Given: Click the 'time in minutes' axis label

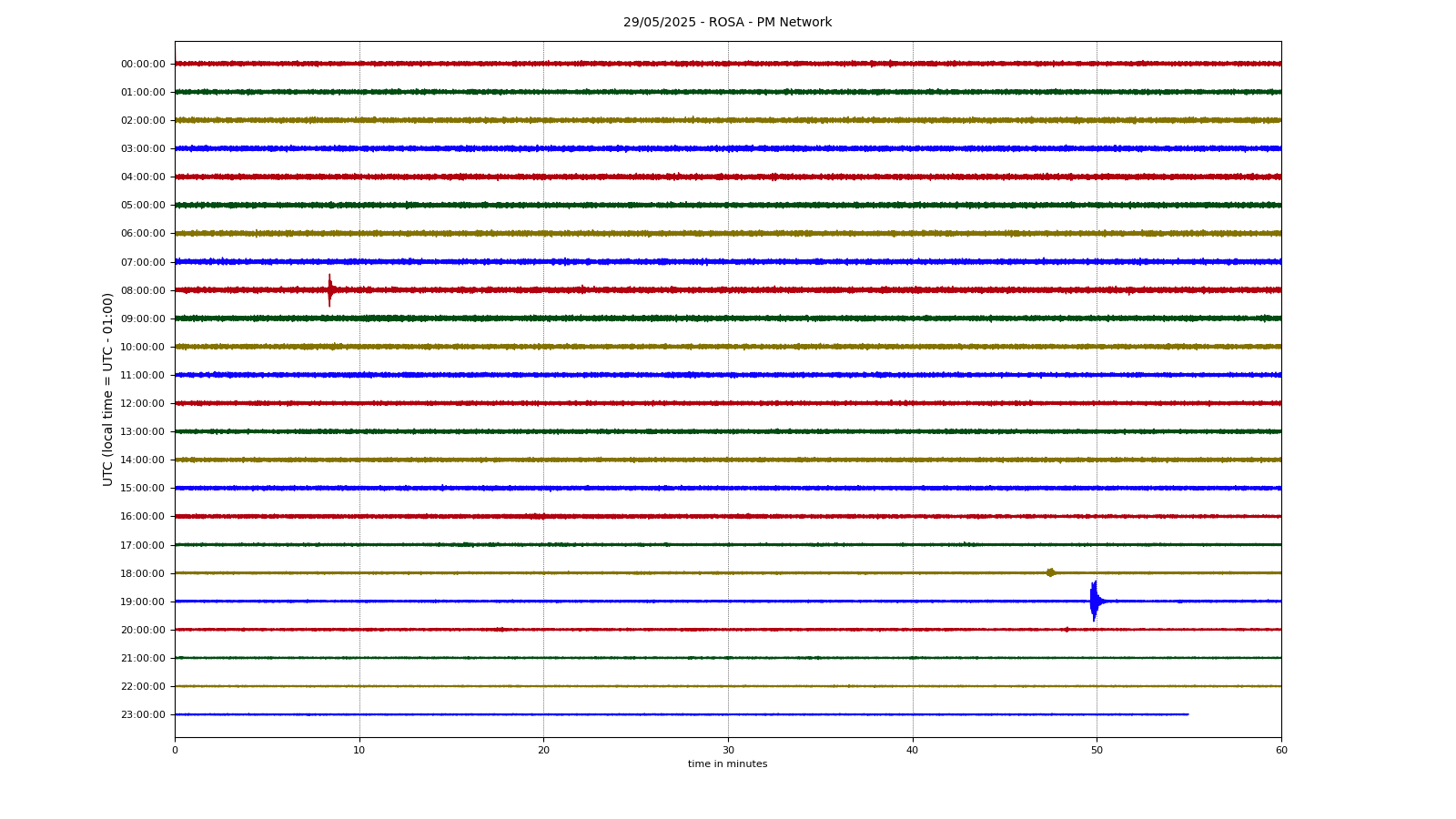Looking at the screenshot, I should (x=727, y=764).
